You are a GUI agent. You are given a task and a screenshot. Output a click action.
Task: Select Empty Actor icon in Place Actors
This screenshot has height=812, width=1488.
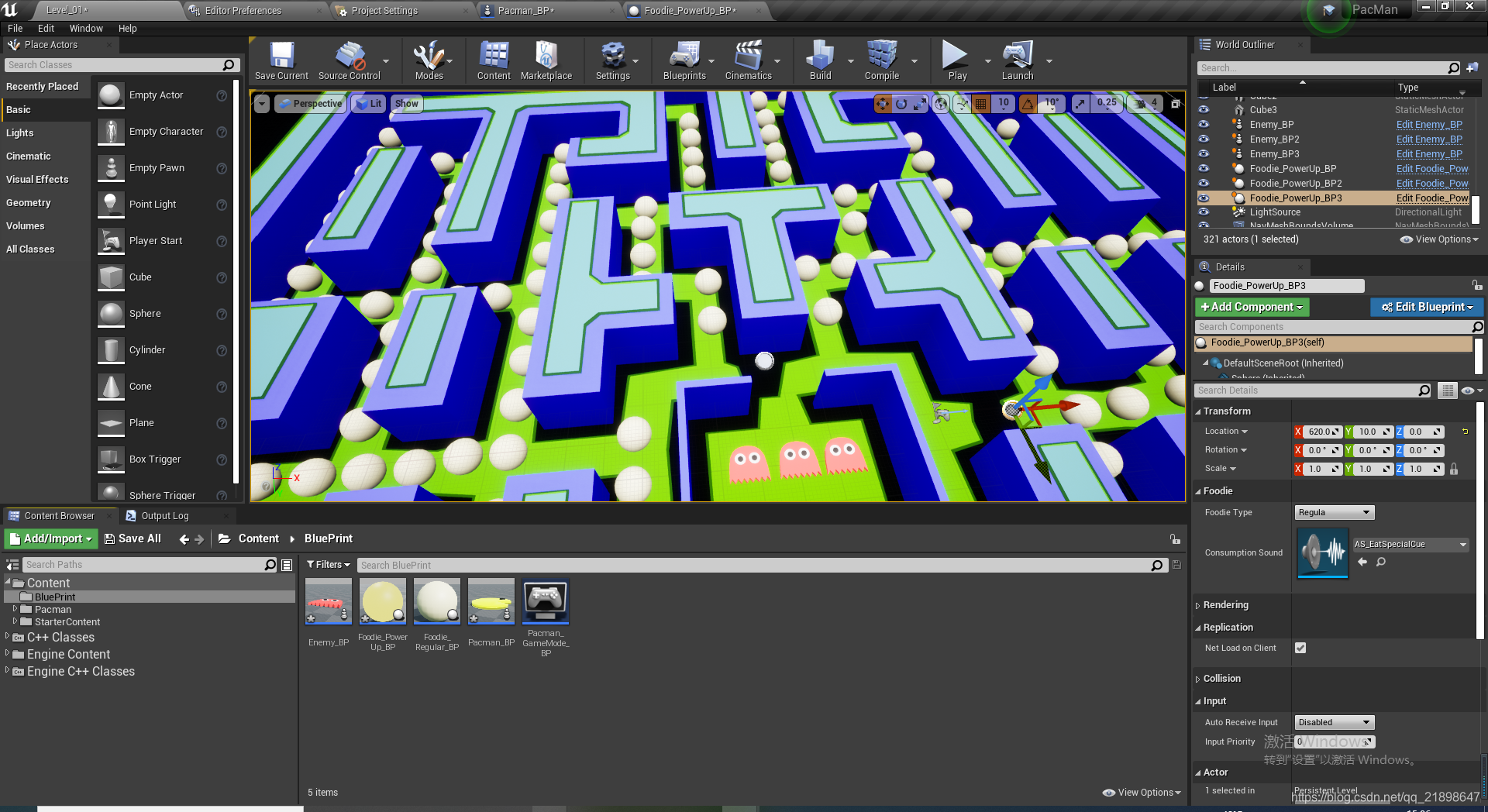(x=111, y=95)
